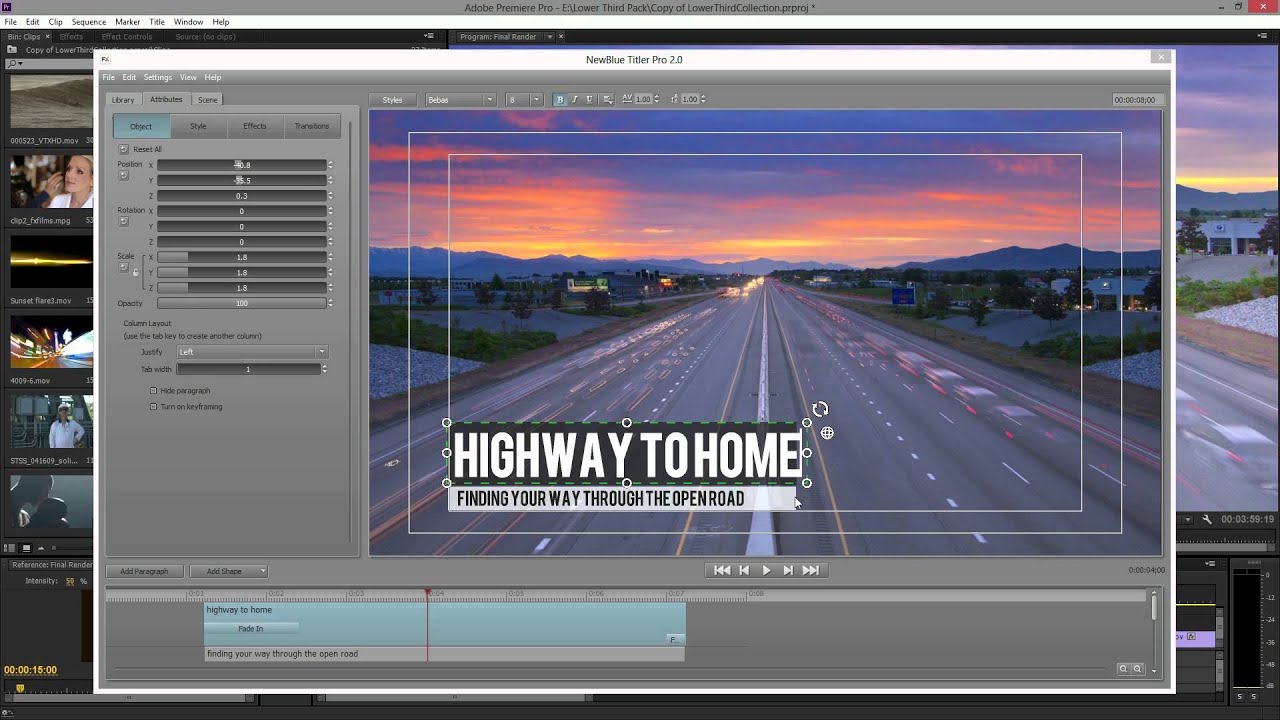This screenshot has width=1280, height=720.
Task: Click the Scale X slider
Action: [x=241, y=257]
